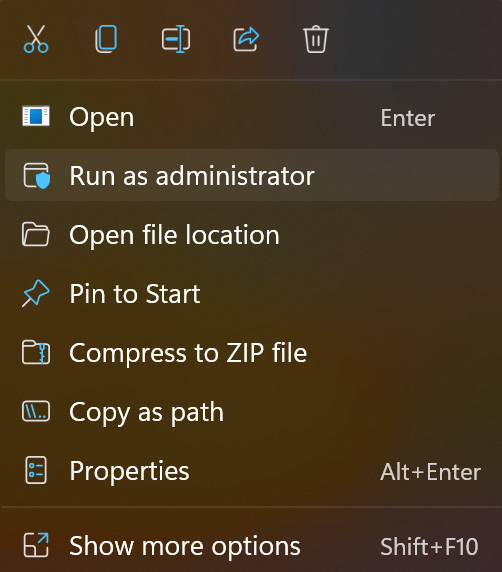Click the zipped folder icon
Viewport: 502px width, 572px height.
point(36,352)
